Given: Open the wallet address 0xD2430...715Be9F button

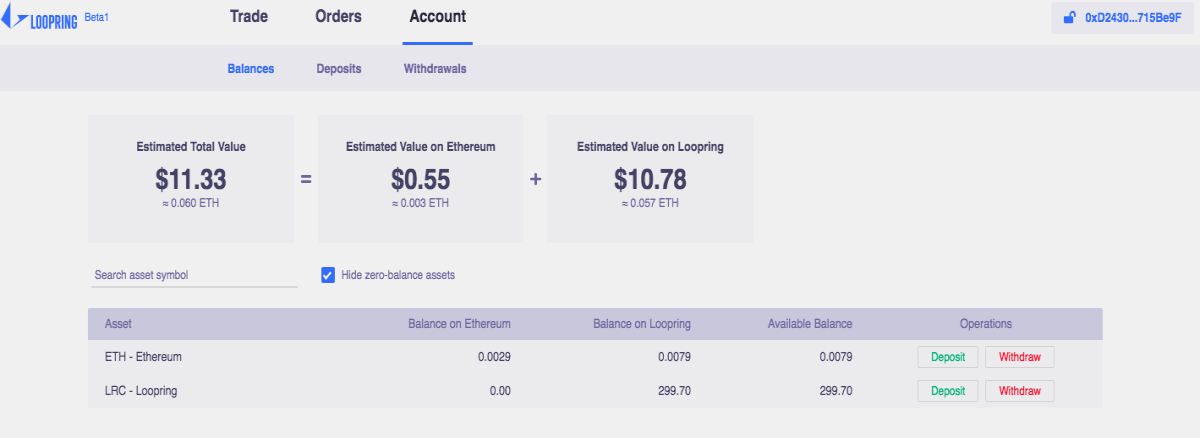Looking at the screenshot, I should (x=1124, y=18).
